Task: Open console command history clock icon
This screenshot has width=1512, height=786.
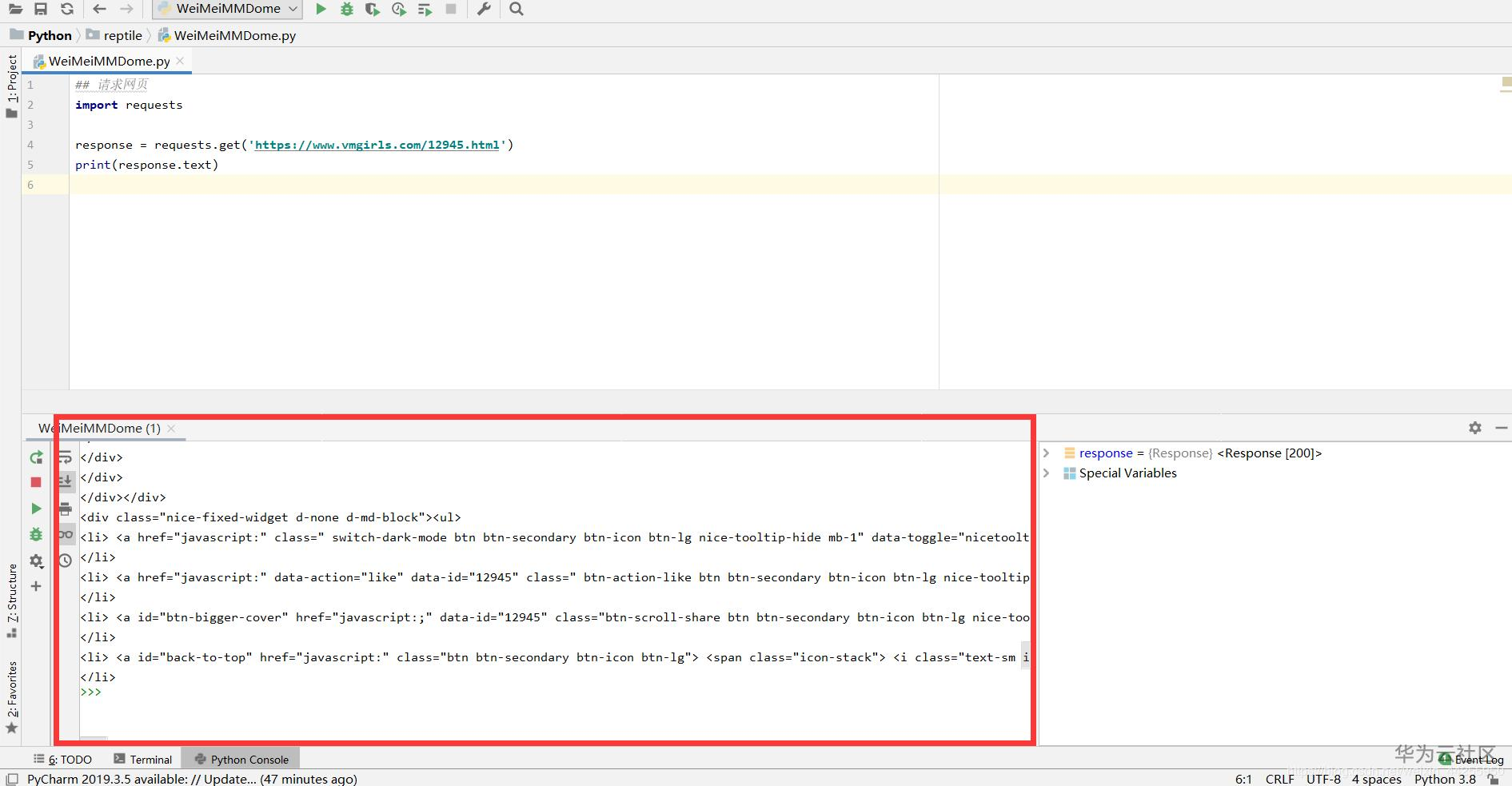Action: coord(65,561)
